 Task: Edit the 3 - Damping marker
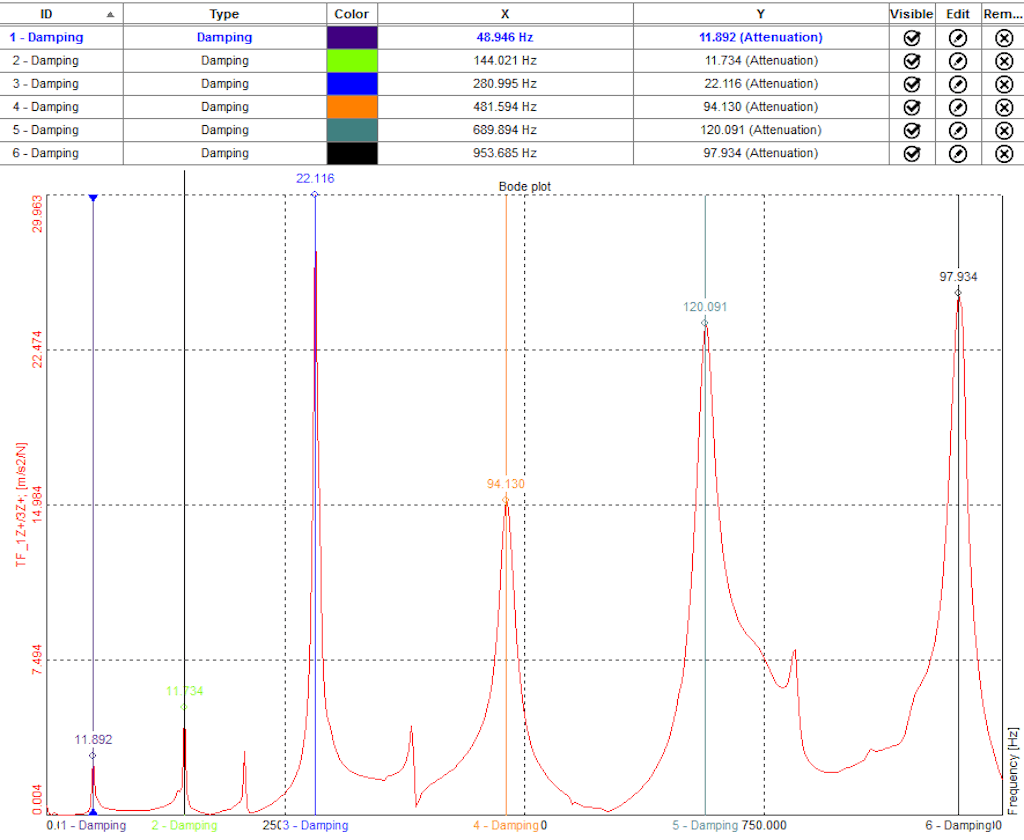[x=957, y=84]
